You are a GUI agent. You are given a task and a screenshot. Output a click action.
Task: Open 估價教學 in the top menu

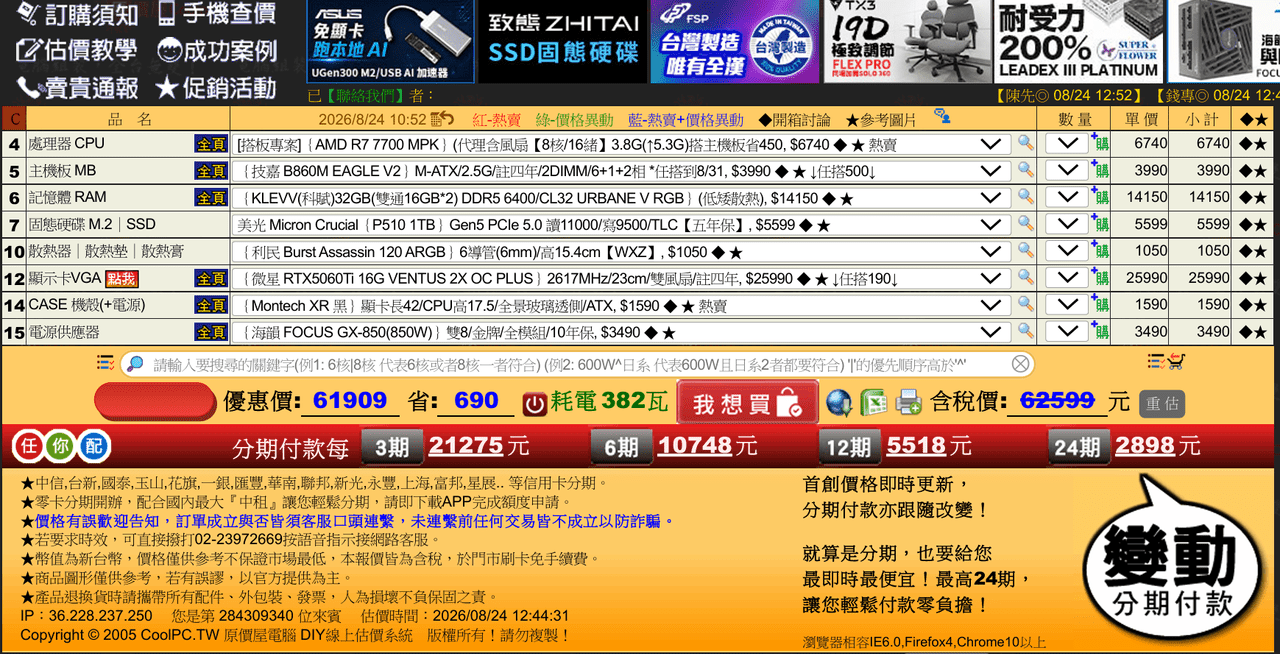pyautogui.click(x=78, y=50)
